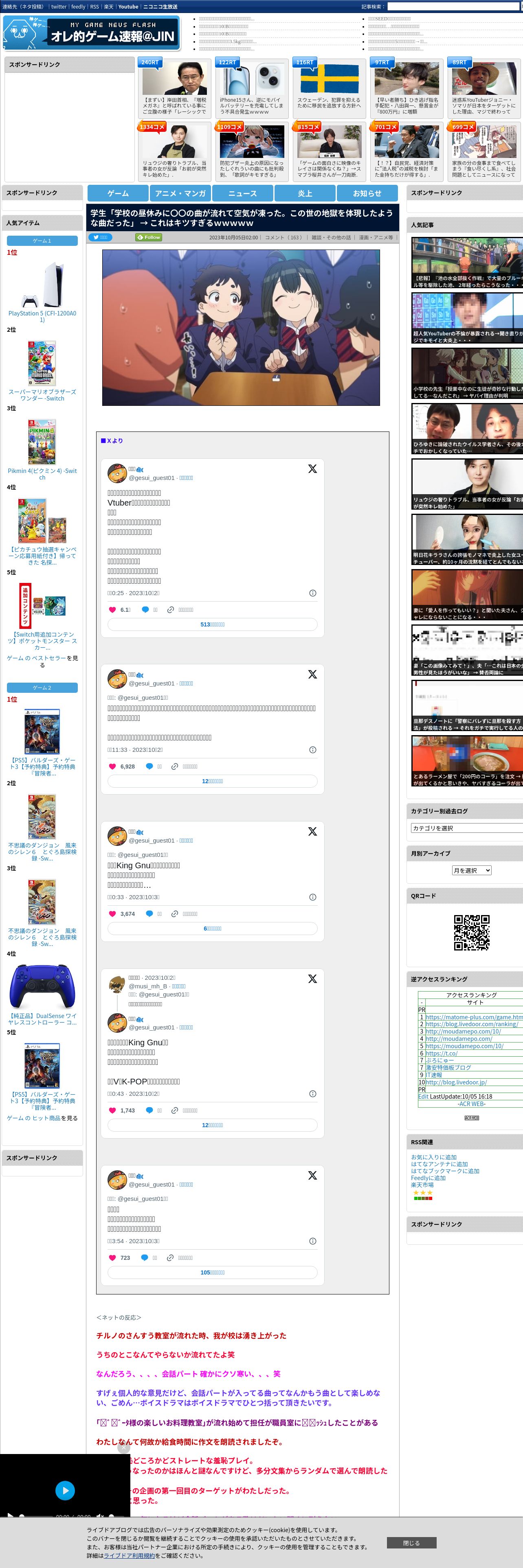Click 閉じる to dismiss cookie banner
This screenshot has height=1568, width=523.
click(x=411, y=1542)
